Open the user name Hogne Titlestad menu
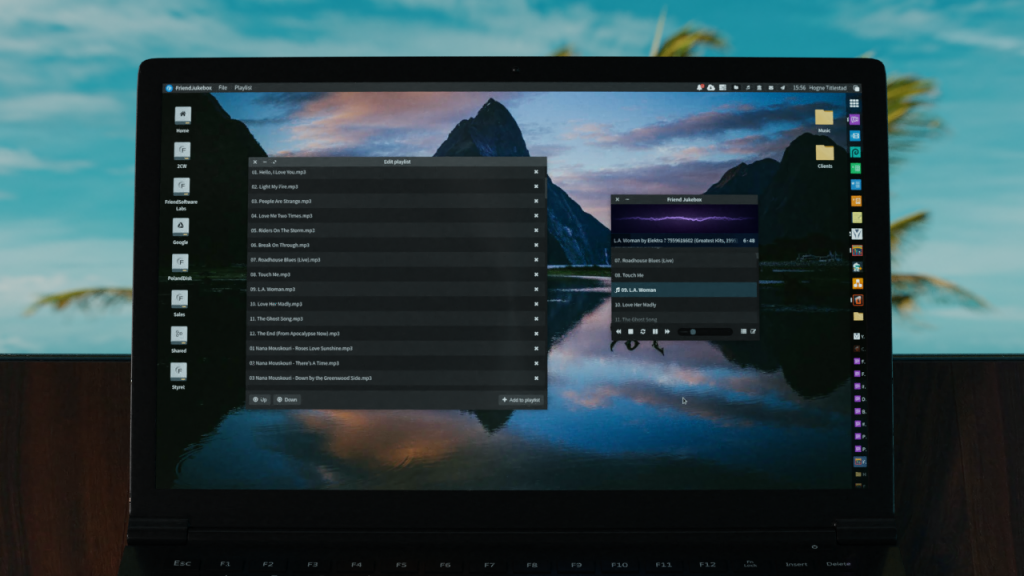This screenshot has height=576, width=1024. click(827, 88)
